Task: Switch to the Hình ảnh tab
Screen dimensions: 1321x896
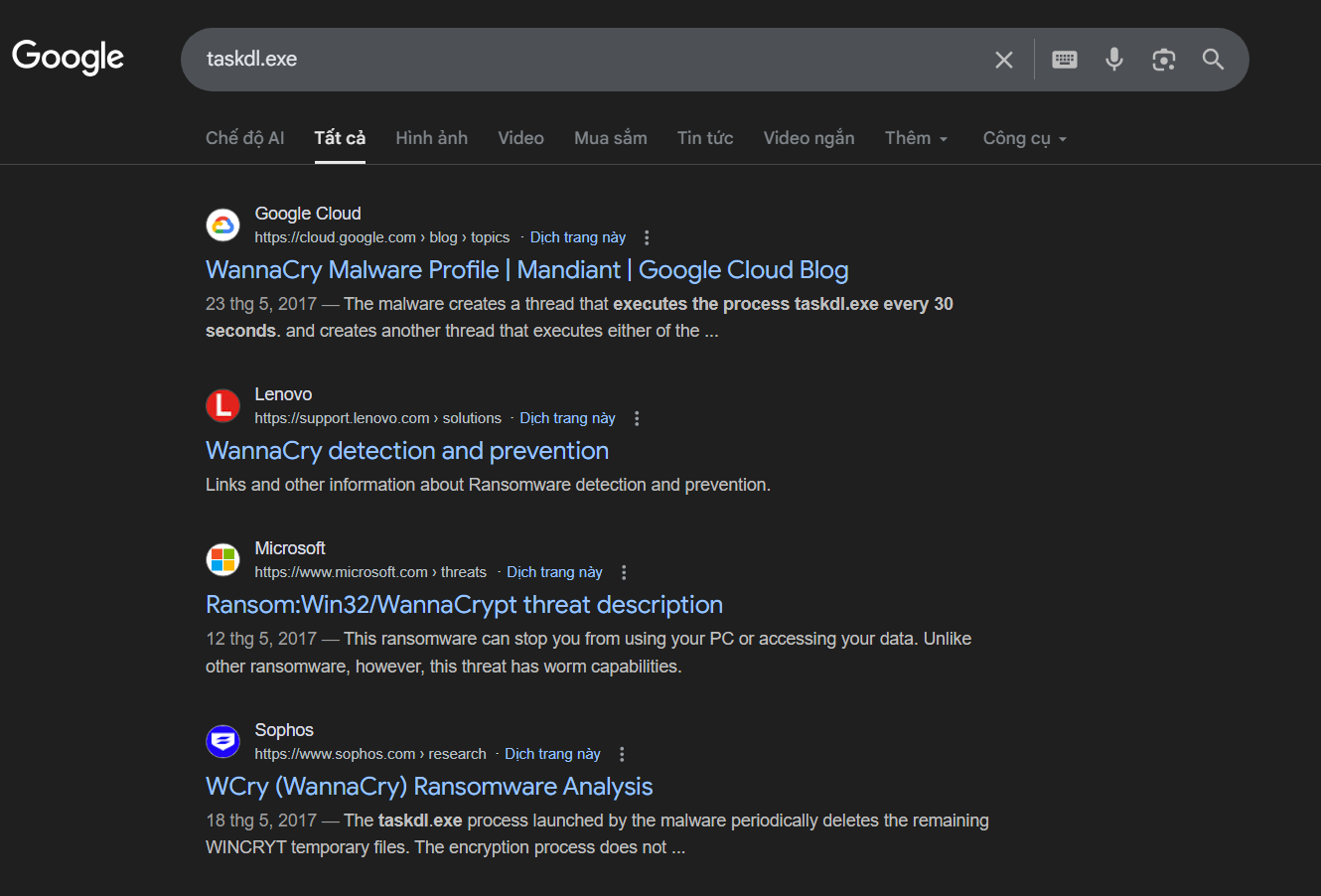Action: [431, 138]
